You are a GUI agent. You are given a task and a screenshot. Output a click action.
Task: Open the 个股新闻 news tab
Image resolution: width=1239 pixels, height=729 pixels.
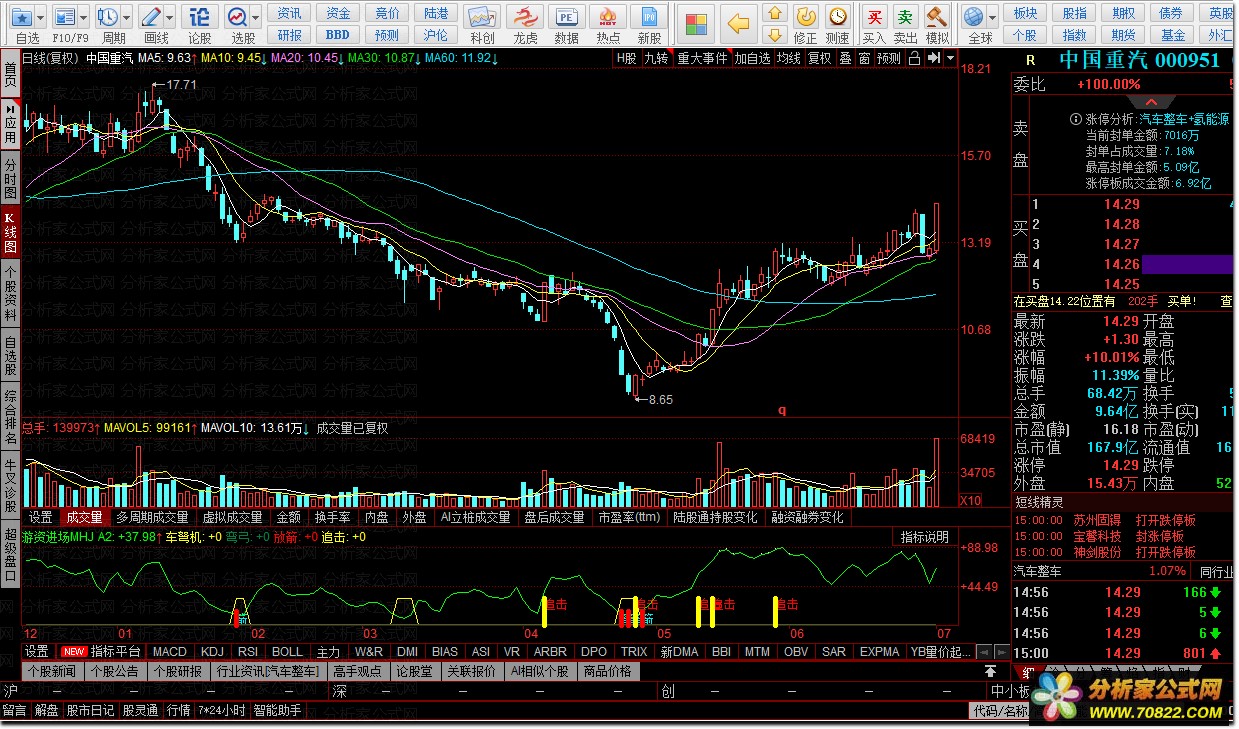point(51,671)
